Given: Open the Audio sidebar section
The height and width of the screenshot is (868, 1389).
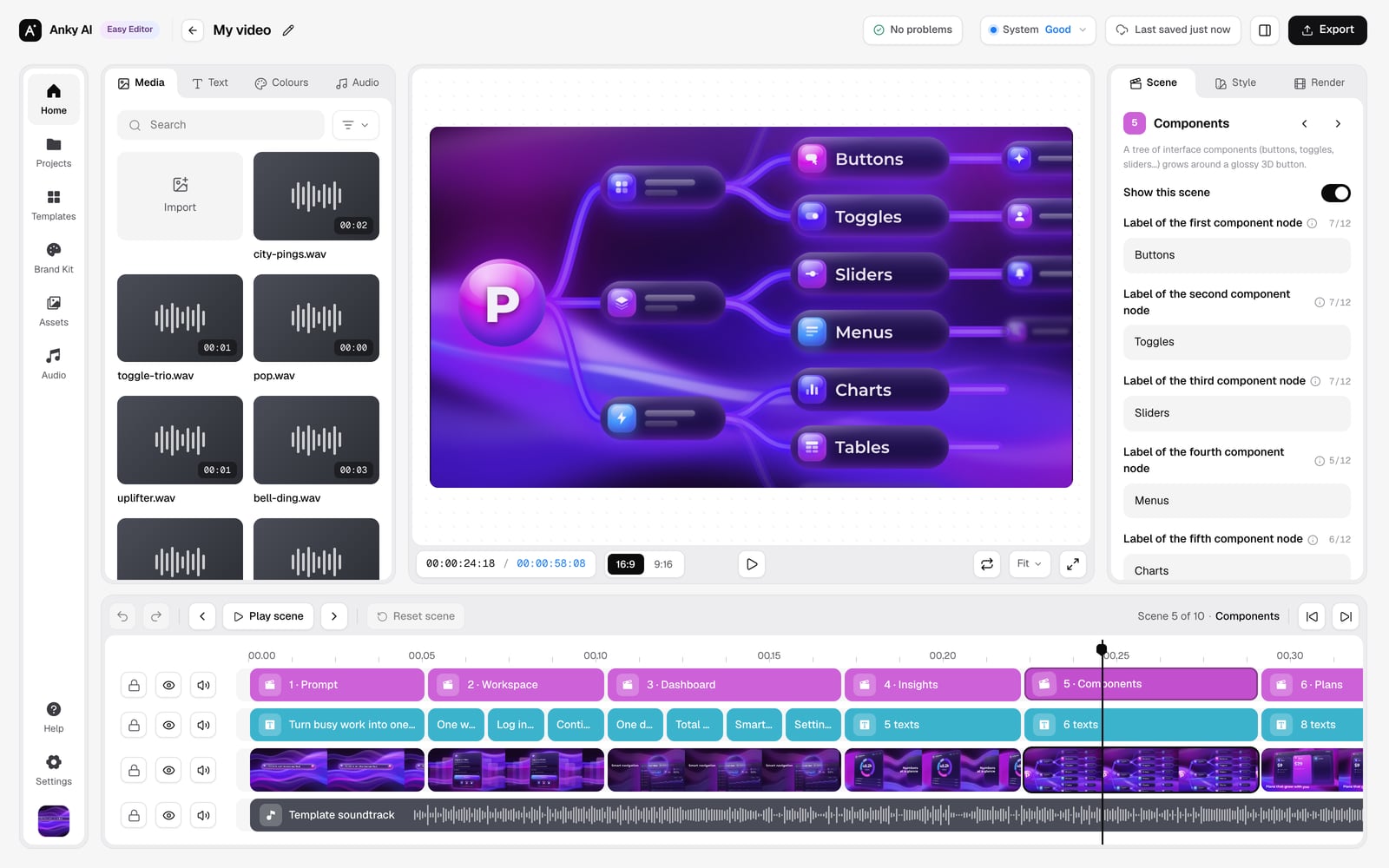Looking at the screenshot, I should (54, 364).
